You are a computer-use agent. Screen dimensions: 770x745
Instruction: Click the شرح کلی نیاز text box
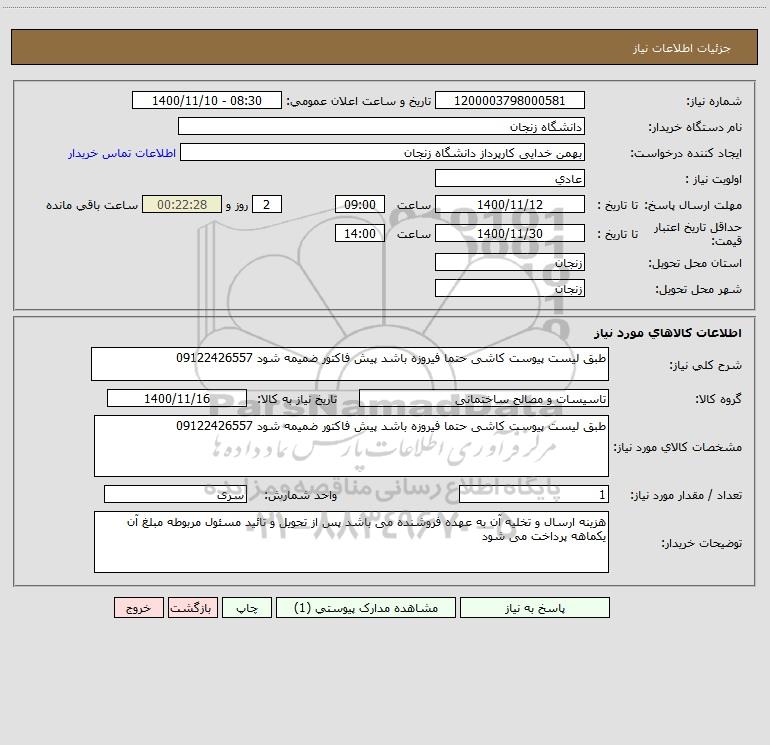click(350, 364)
